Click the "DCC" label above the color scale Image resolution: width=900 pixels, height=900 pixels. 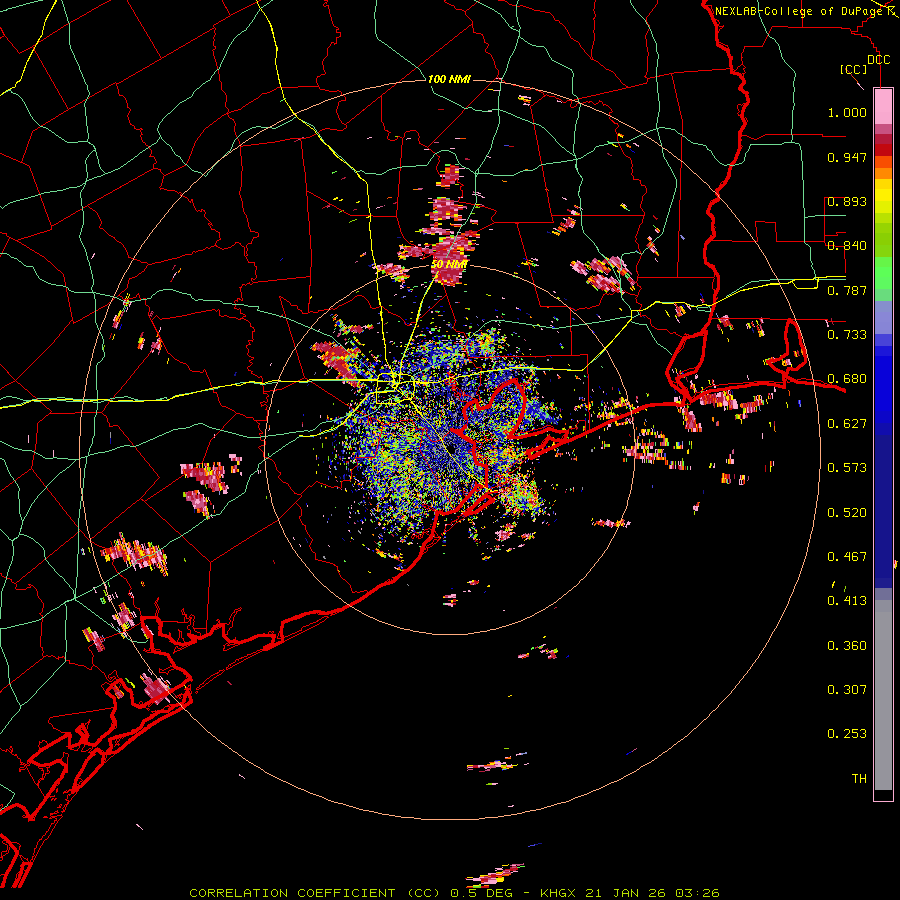pos(878,60)
